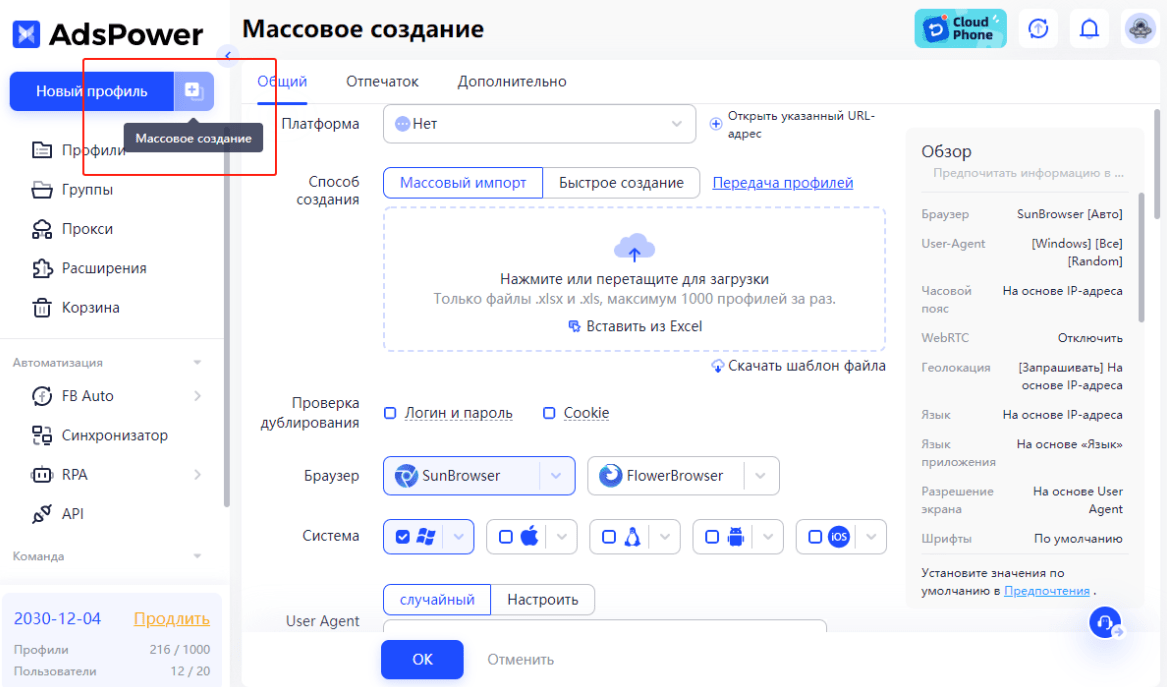
Task: Switch to the Отпечаток tab
Action: [x=382, y=81]
